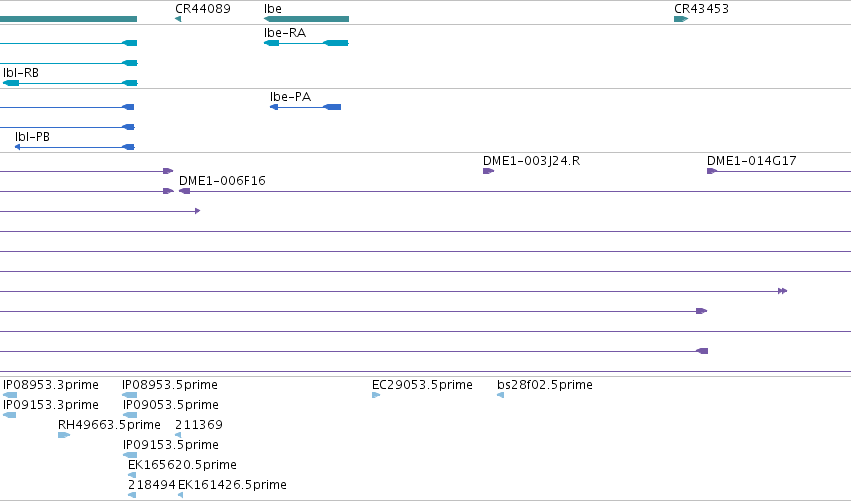
Task: Select the CR43453 gene arrow
Action: pyautogui.click(x=681, y=19)
